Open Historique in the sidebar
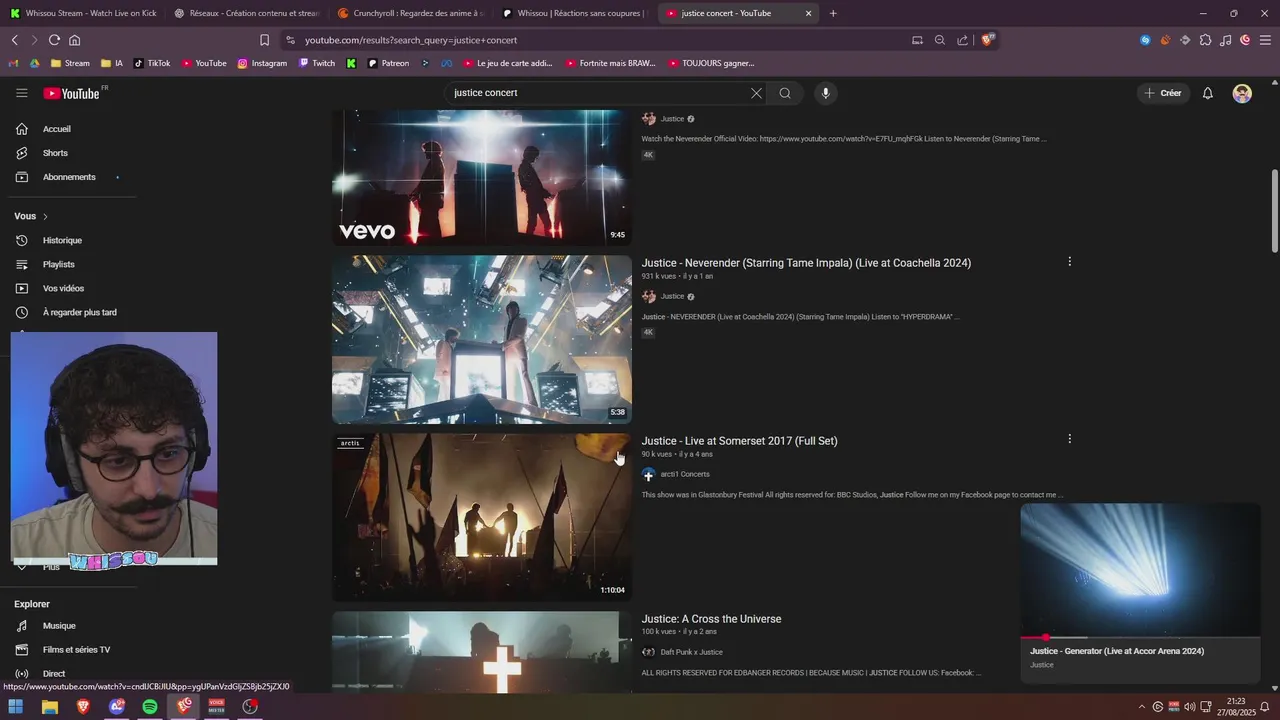Image resolution: width=1280 pixels, height=720 pixels. (62, 240)
